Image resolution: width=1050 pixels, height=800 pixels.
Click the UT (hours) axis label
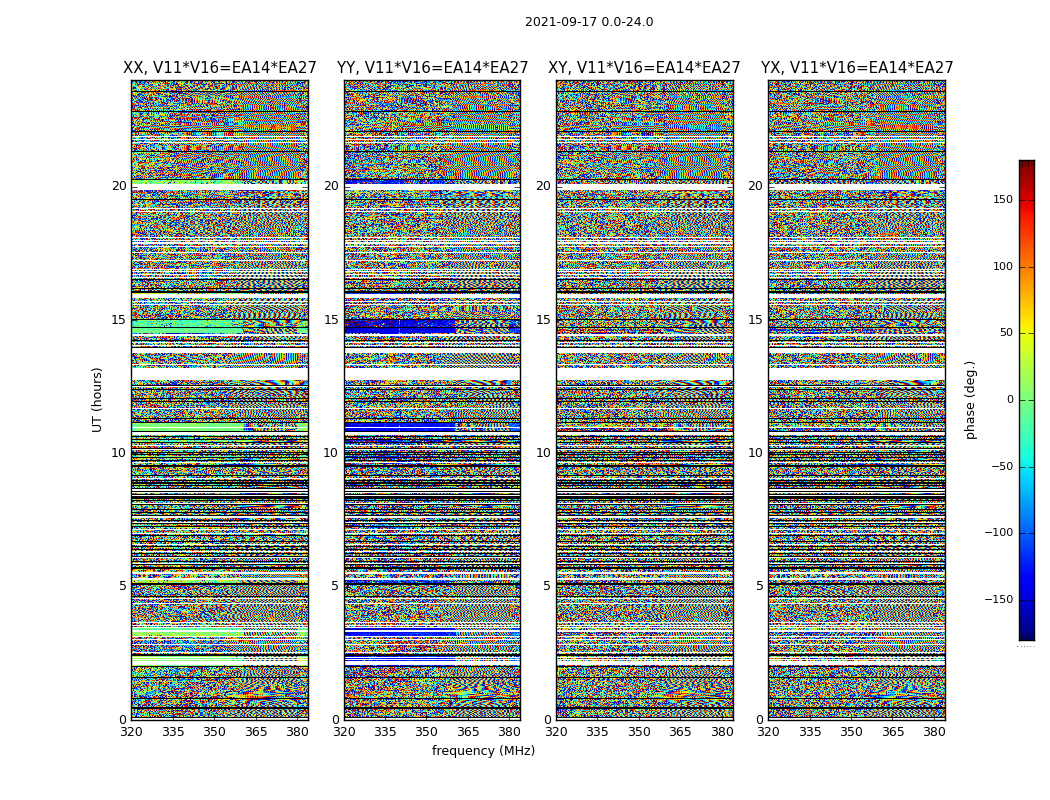pos(97,400)
